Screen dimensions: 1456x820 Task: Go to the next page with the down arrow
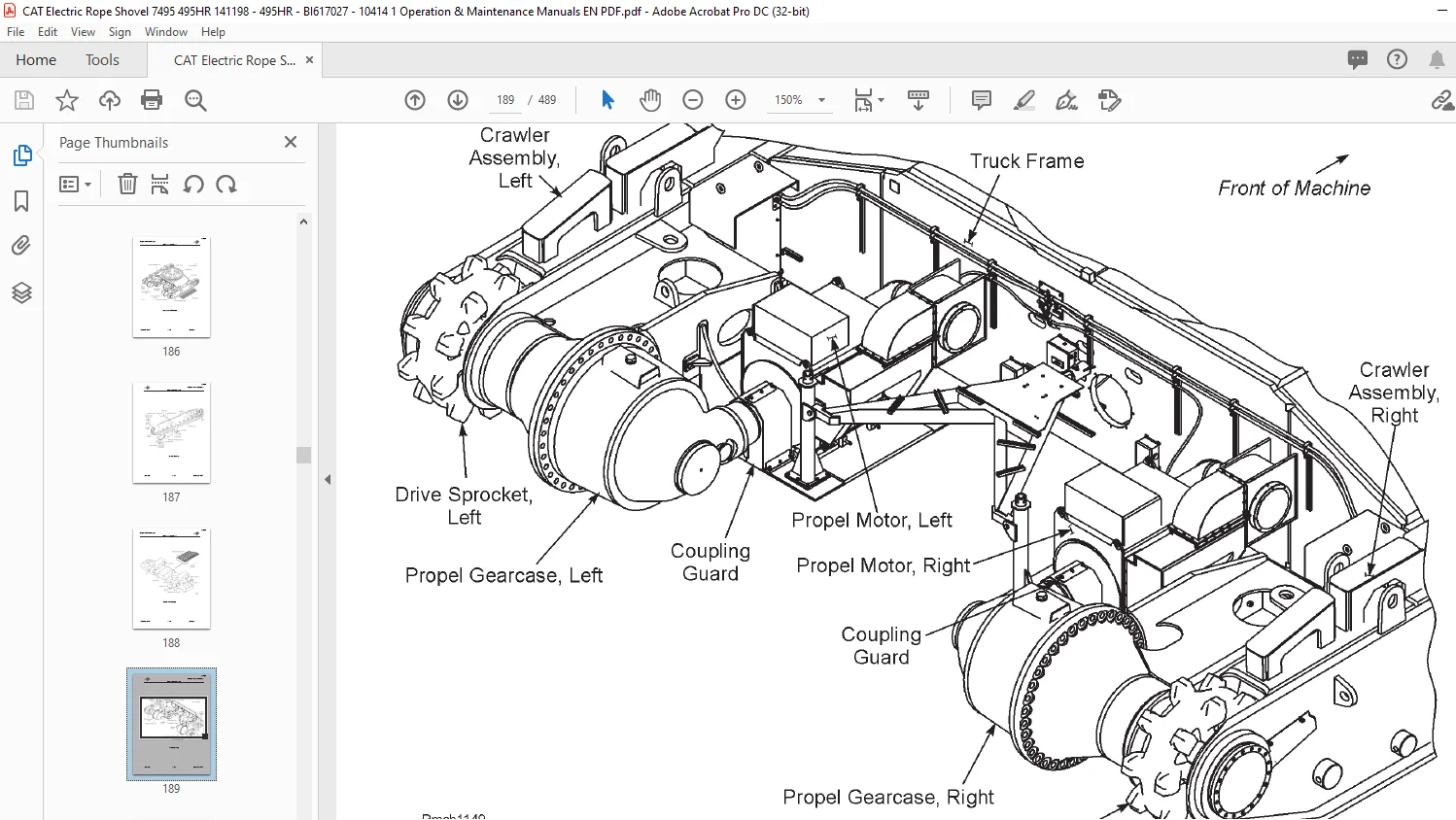pos(458,100)
